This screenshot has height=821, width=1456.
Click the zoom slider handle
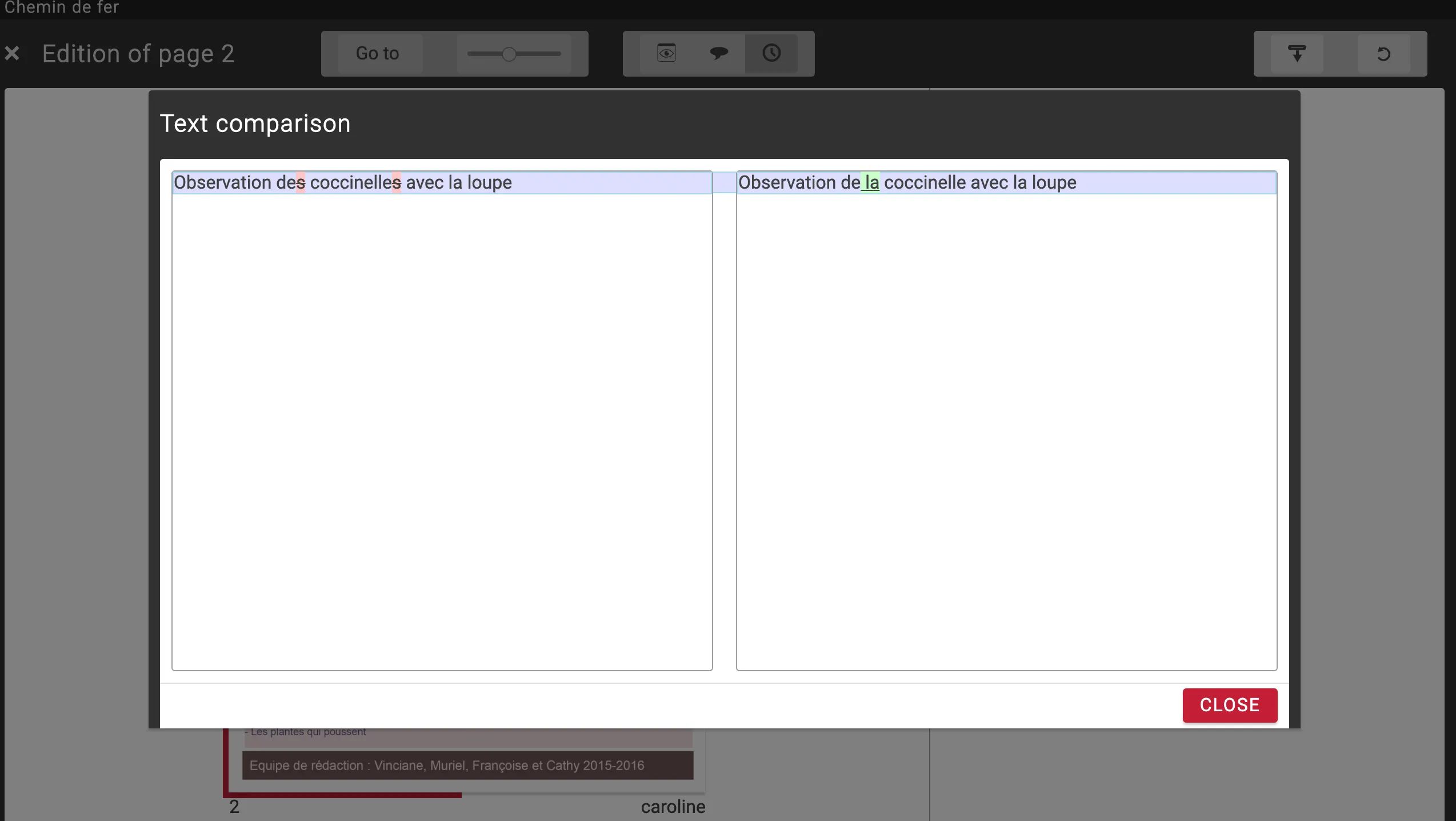pos(509,54)
